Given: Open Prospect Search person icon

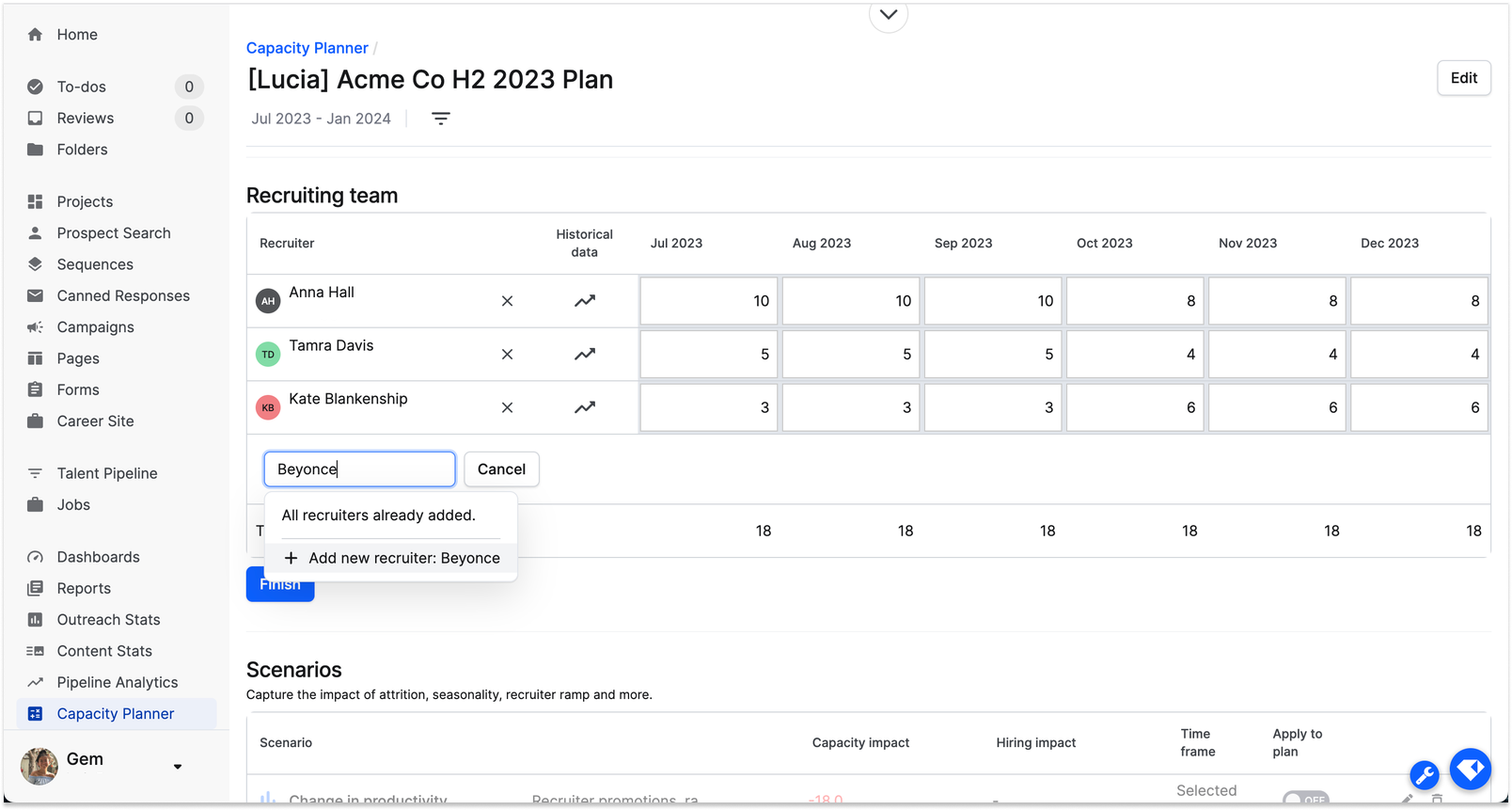Looking at the screenshot, I should coord(35,233).
